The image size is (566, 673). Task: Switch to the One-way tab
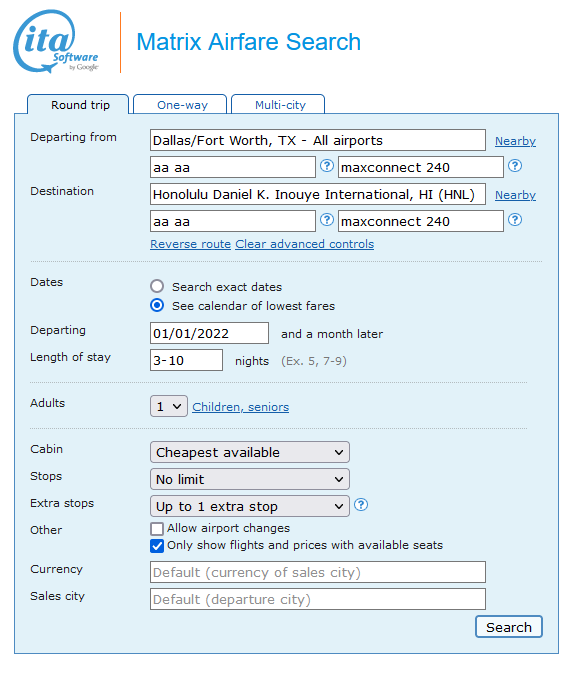tap(180, 104)
